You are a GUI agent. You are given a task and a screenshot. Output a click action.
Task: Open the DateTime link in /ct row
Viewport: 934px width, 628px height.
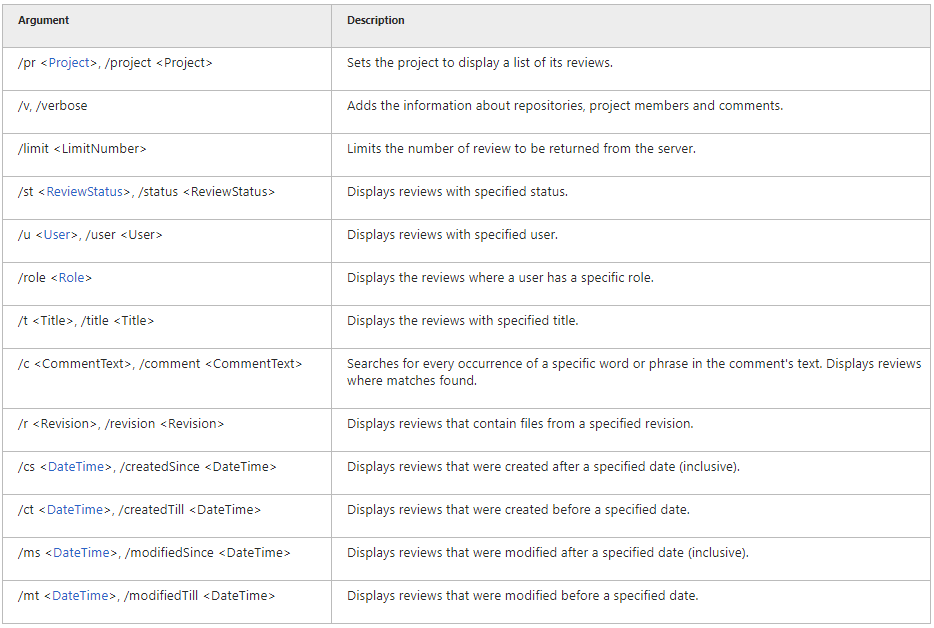click(74, 509)
